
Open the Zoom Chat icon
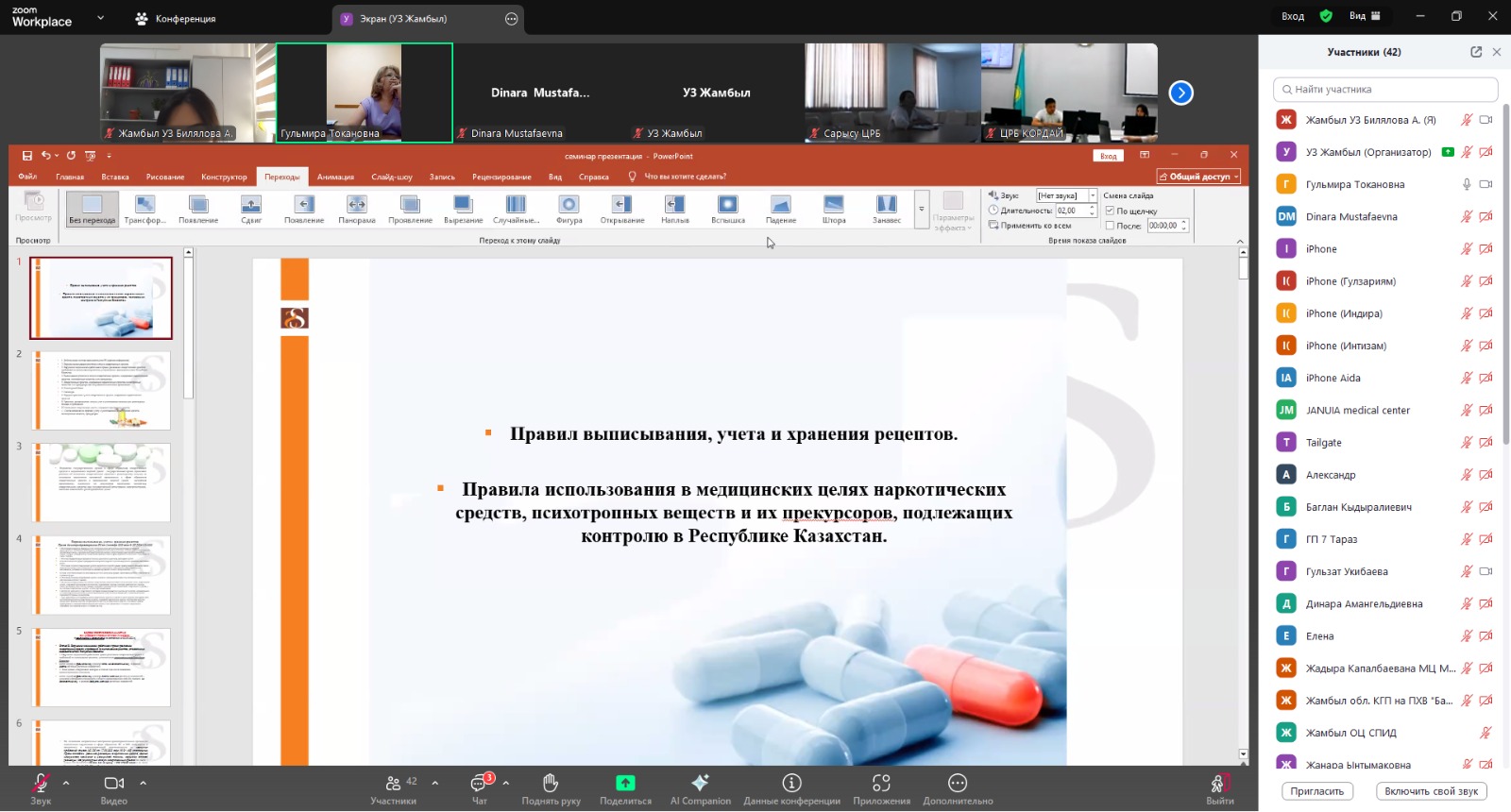(479, 783)
